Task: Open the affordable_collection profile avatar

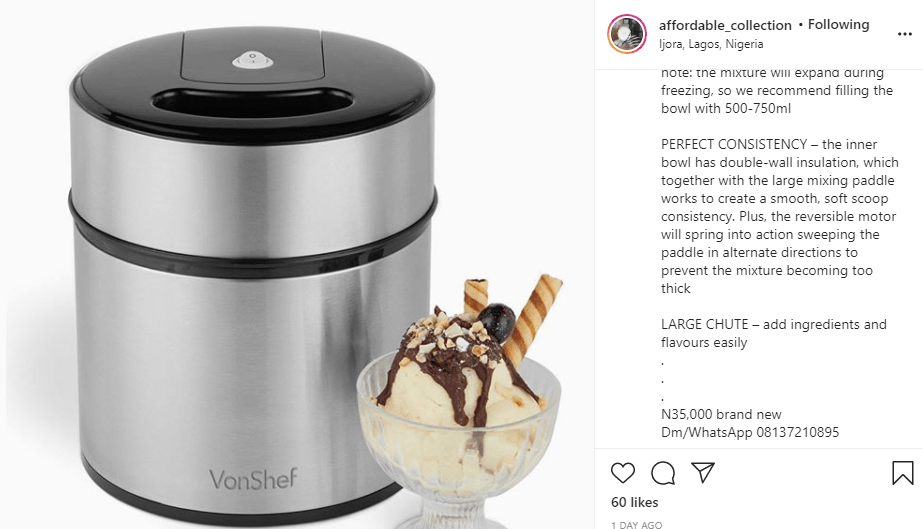Action: [627, 34]
